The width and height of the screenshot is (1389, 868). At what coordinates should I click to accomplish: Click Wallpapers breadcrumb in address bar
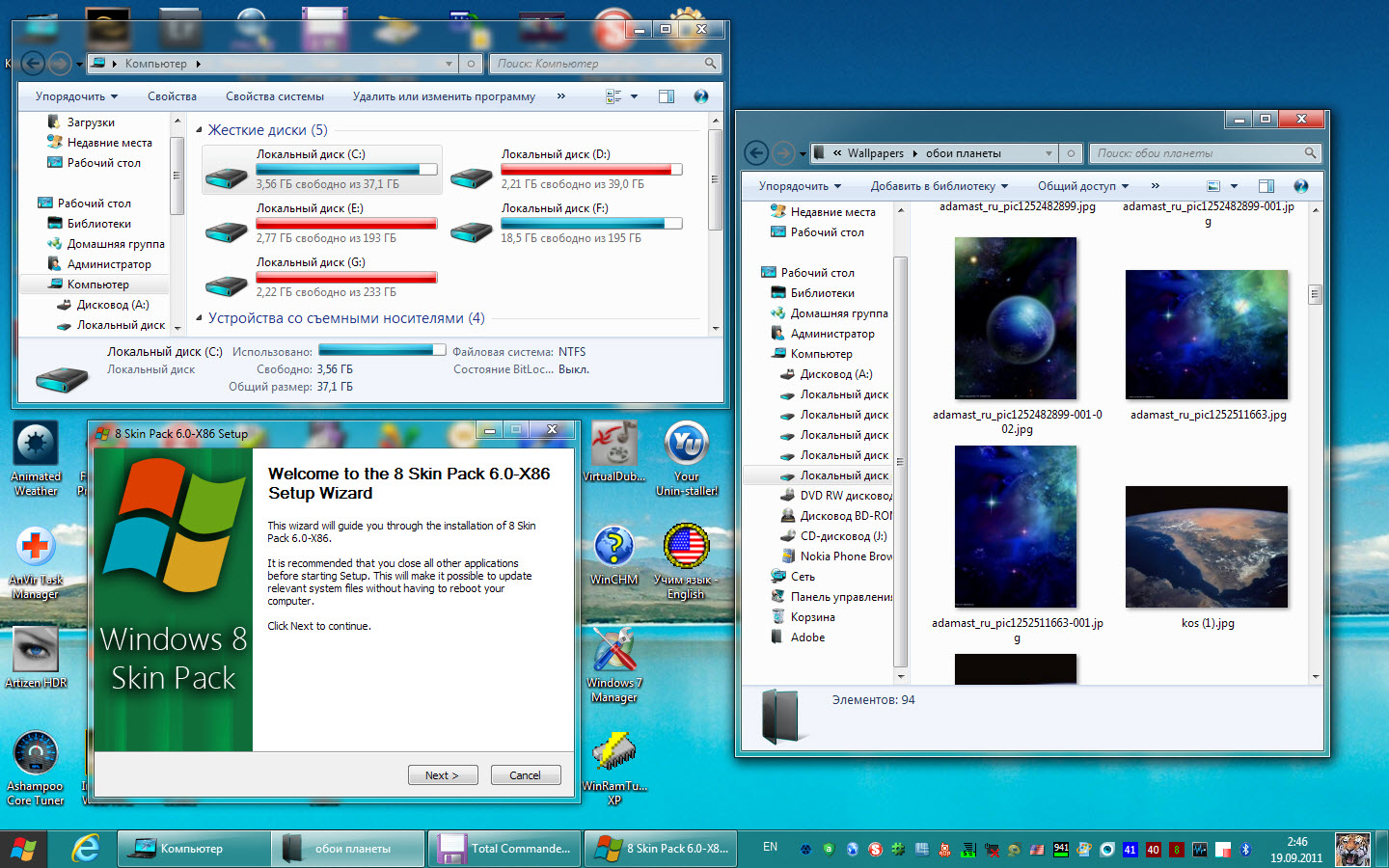pos(875,153)
